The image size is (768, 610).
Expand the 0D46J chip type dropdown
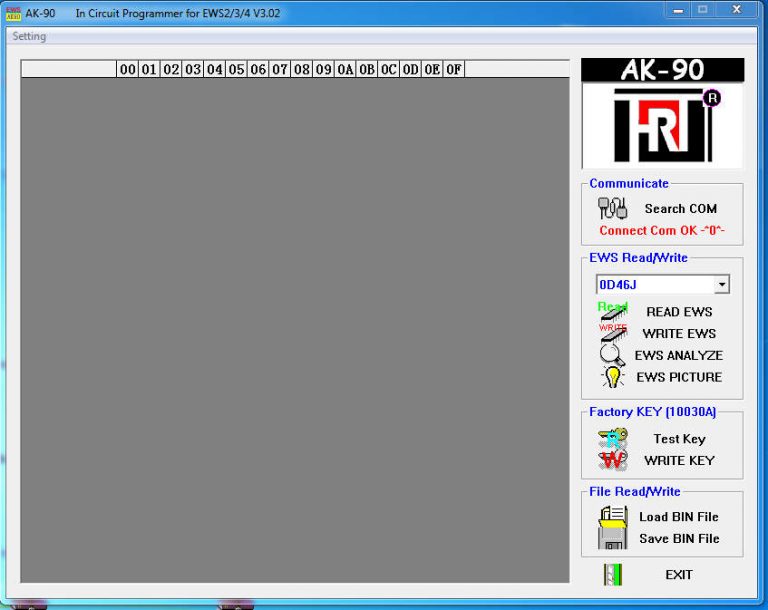tap(721, 285)
